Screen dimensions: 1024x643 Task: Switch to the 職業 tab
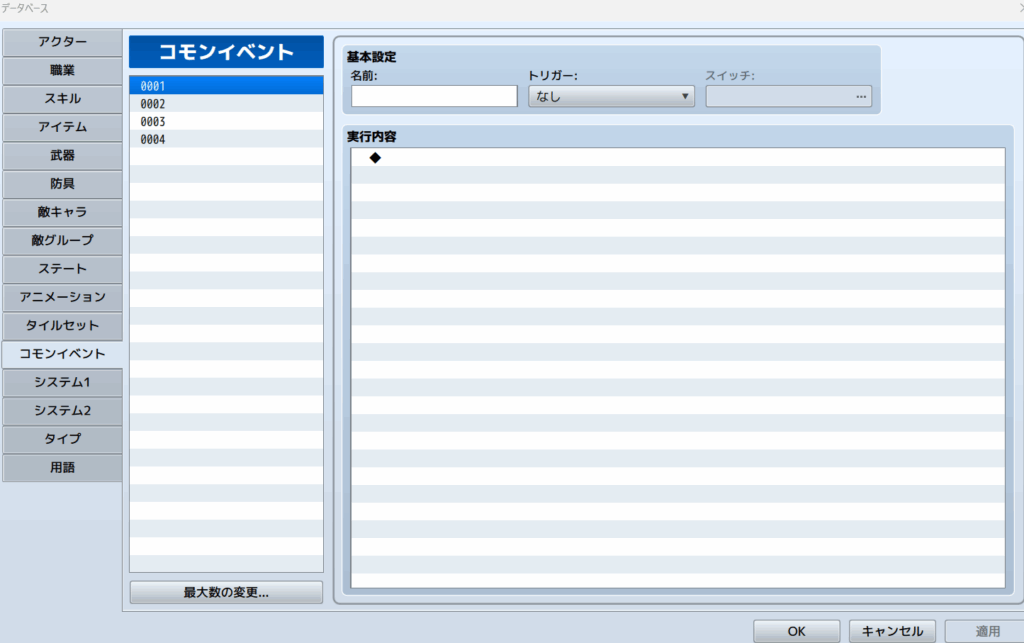click(x=62, y=71)
